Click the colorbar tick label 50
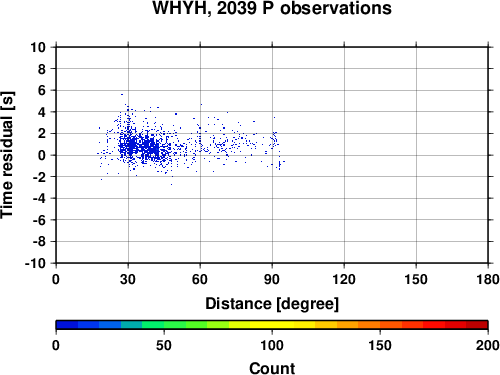This screenshot has height=375, width=500. tap(164, 345)
